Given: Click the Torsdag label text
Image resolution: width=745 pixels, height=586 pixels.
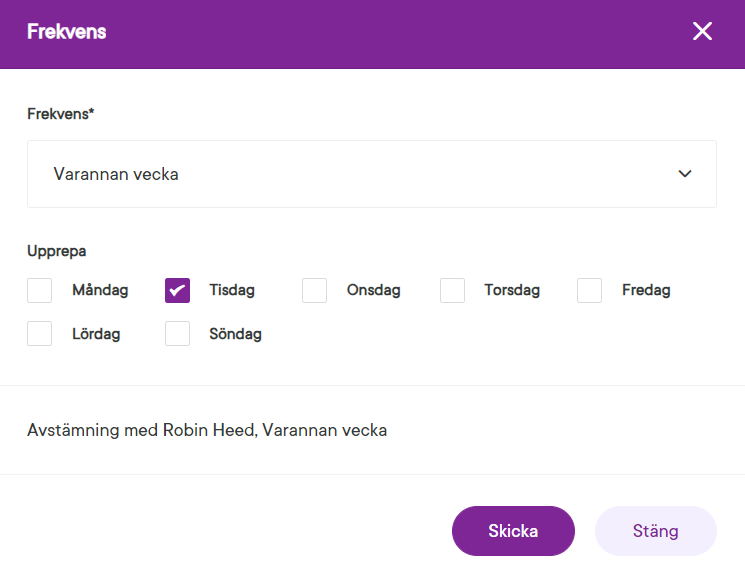Looking at the screenshot, I should pos(512,291).
